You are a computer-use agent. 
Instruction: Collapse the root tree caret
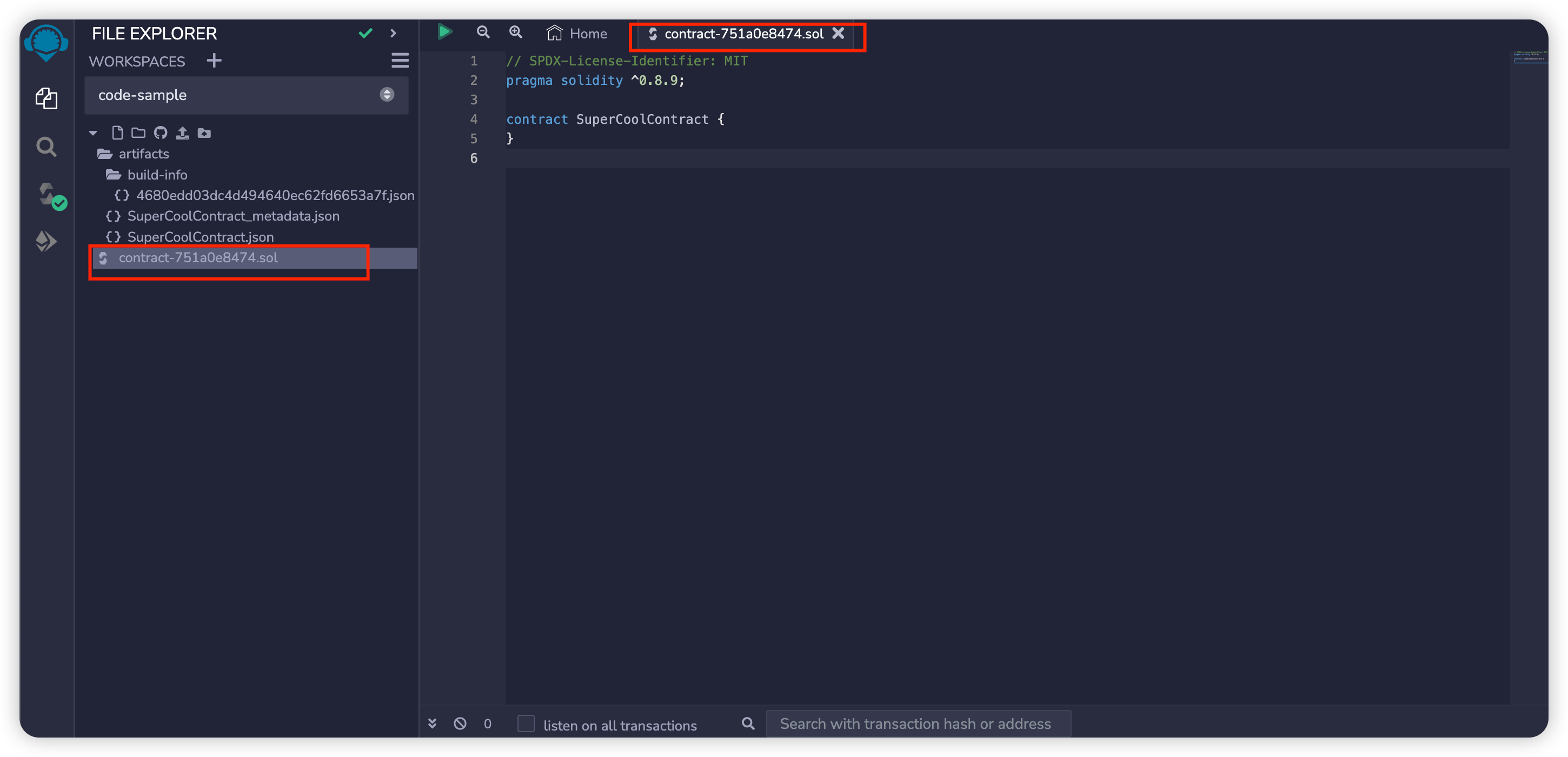(x=93, y=132)
